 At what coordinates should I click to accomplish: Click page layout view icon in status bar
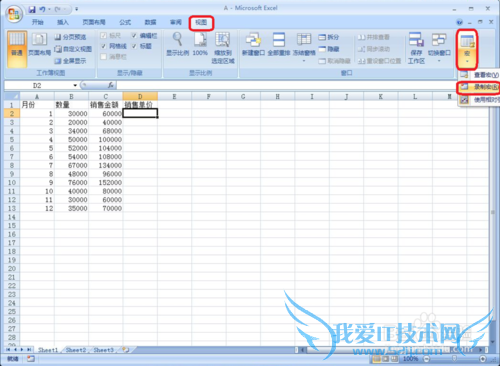click(386, 359)
